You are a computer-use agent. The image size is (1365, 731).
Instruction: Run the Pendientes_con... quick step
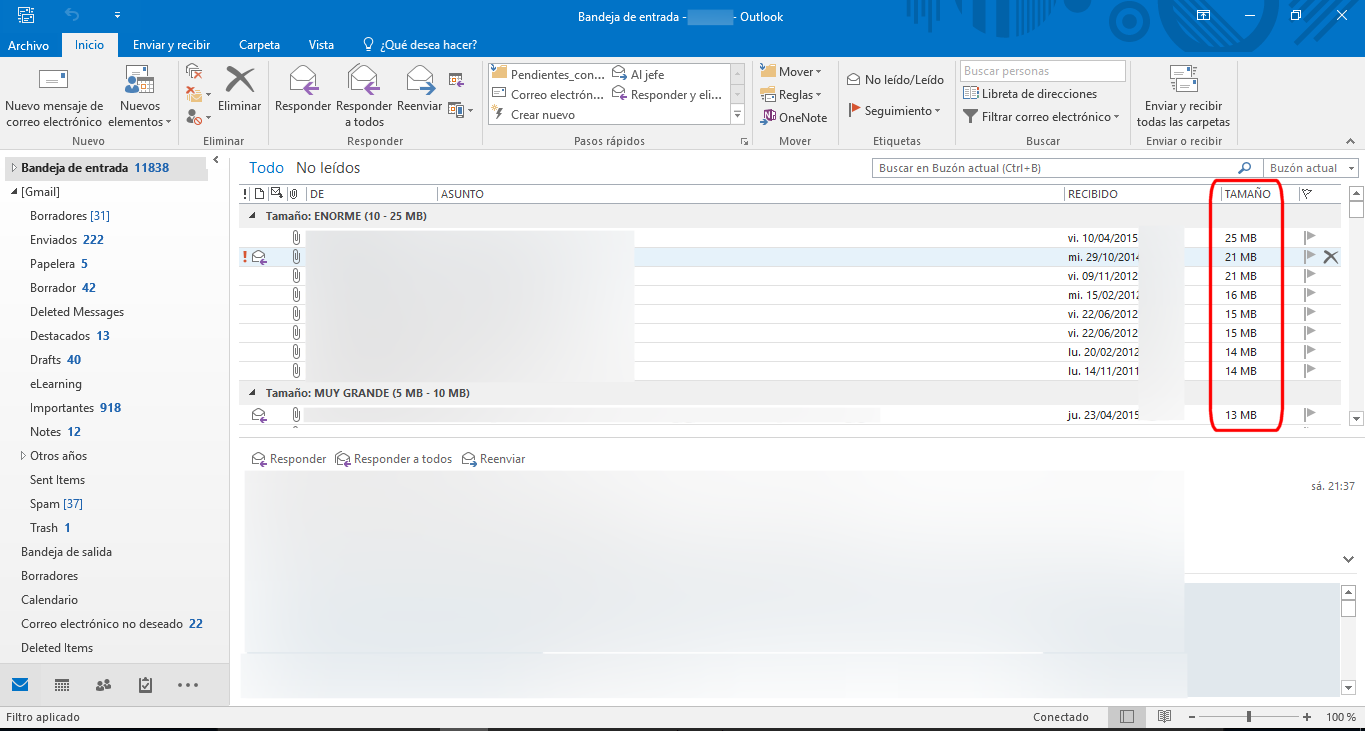click(x=548, y=74)
